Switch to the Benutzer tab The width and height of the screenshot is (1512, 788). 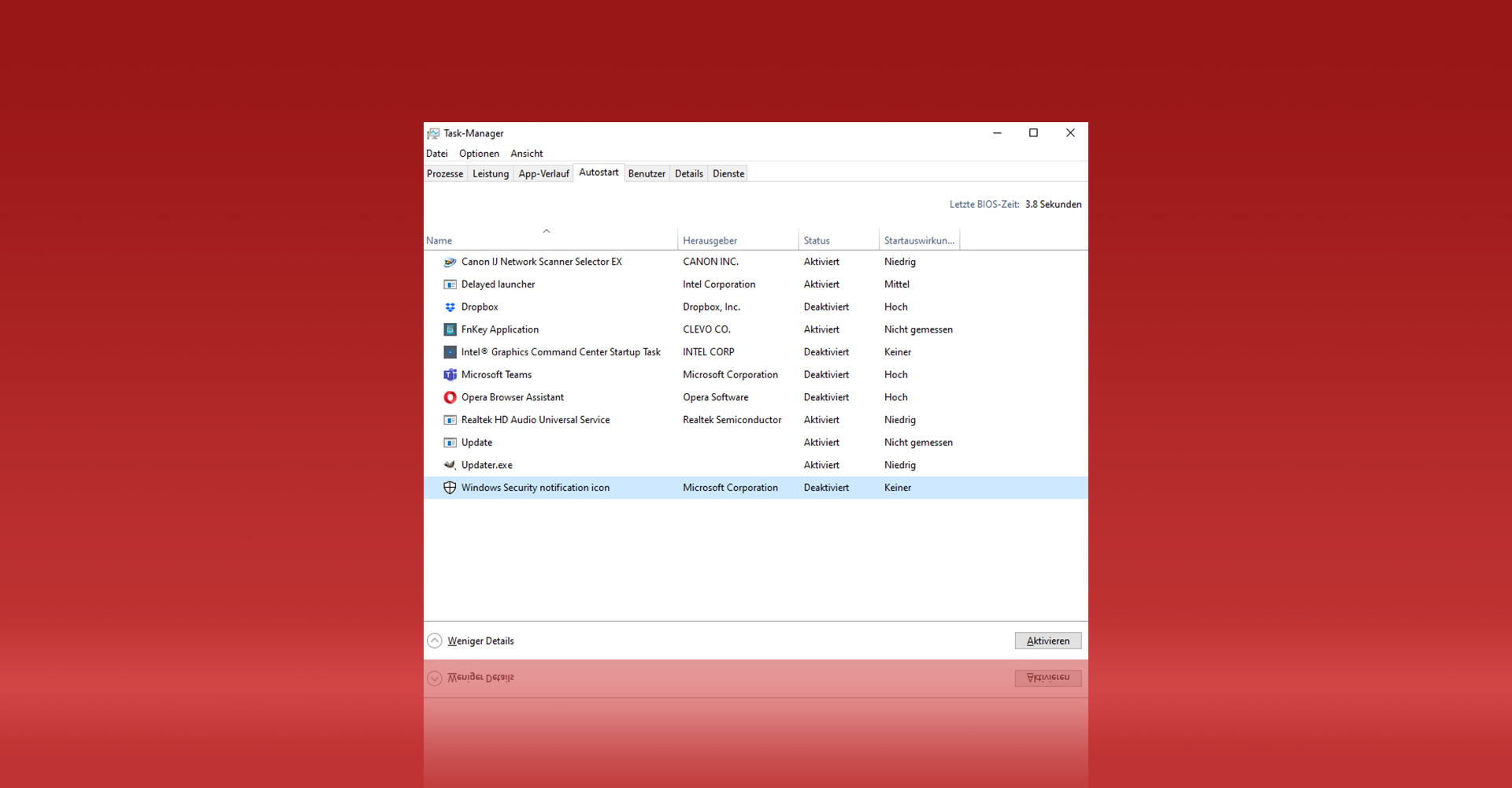point(647,173)
